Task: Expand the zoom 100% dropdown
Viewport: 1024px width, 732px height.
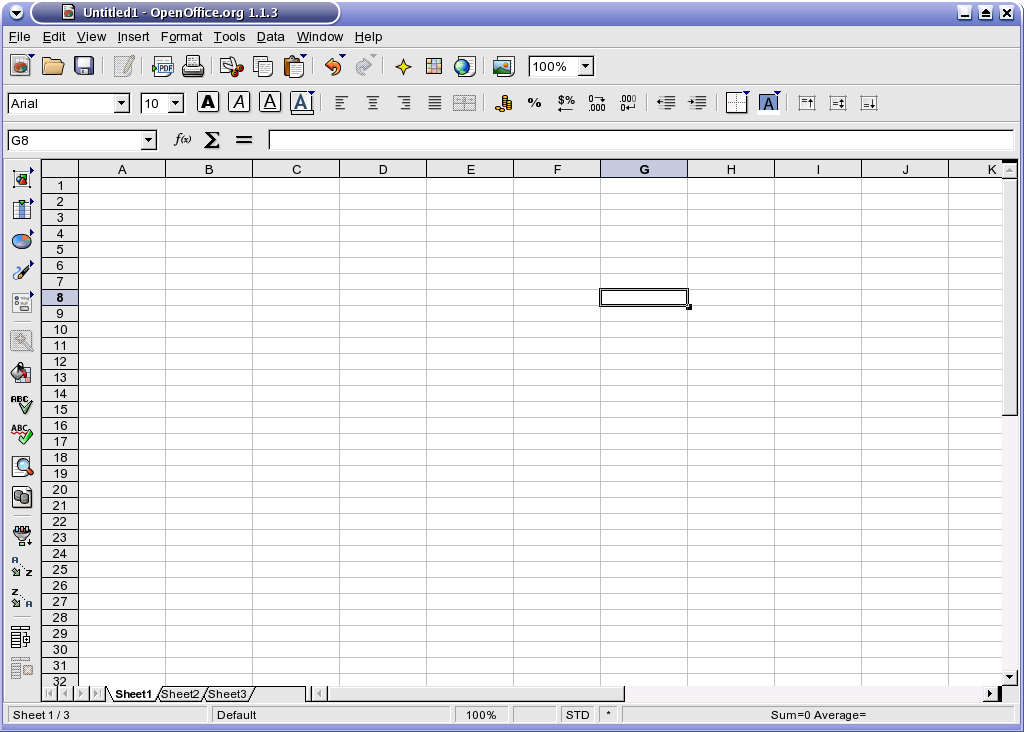Action: (x=586, y=66)
